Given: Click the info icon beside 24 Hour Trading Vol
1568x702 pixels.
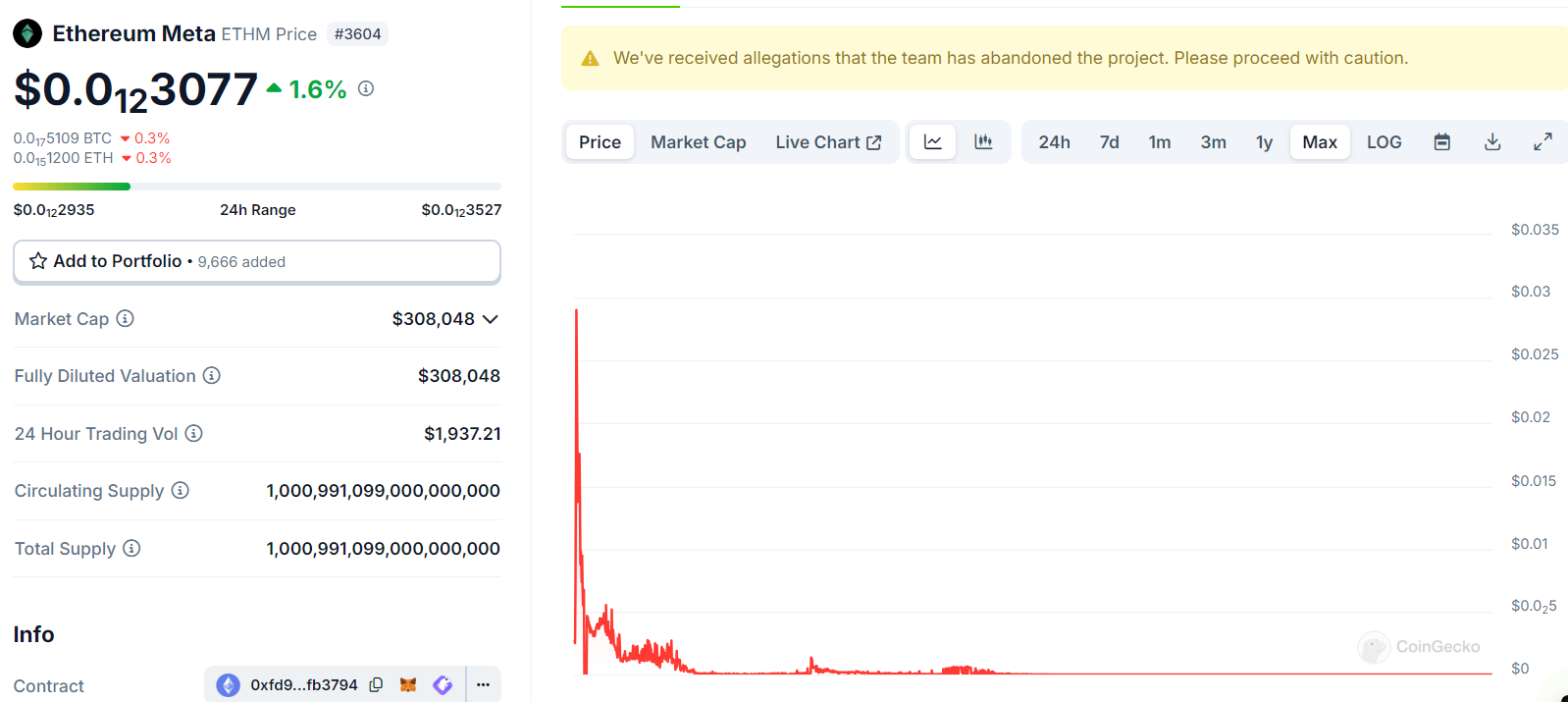Looking at the screenshot, I should [x=194, y=433].
